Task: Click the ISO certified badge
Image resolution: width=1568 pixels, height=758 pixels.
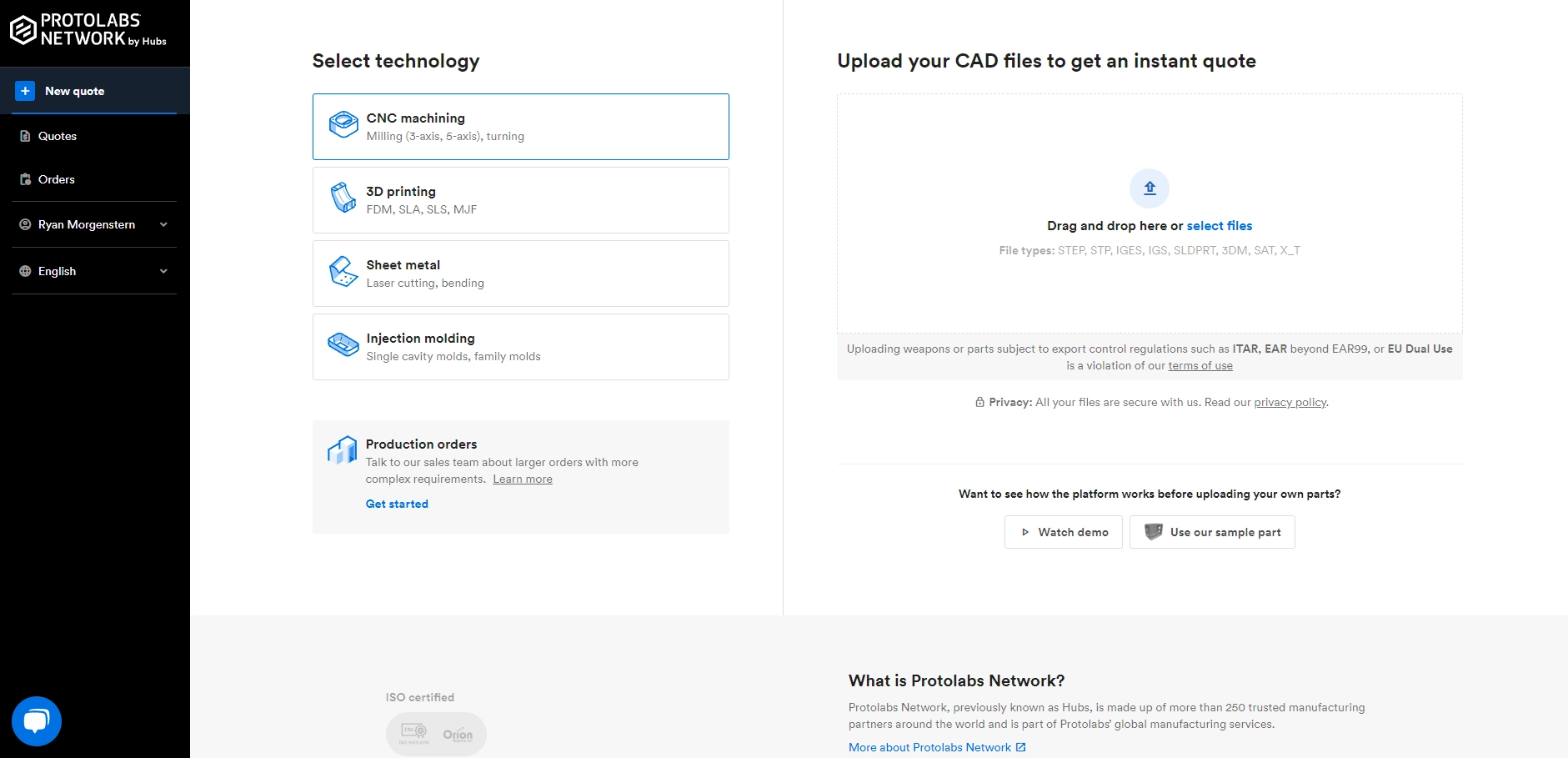Action: point(436,734)
